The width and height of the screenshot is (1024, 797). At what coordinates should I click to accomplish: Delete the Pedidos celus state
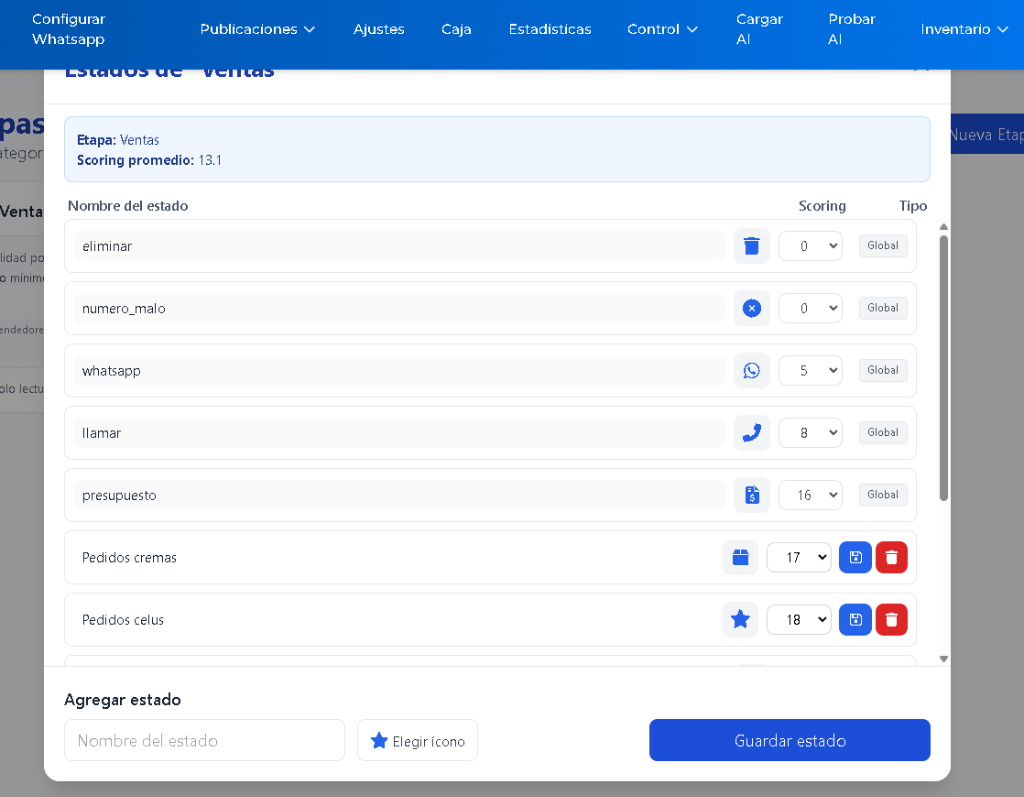click(891, 620)
